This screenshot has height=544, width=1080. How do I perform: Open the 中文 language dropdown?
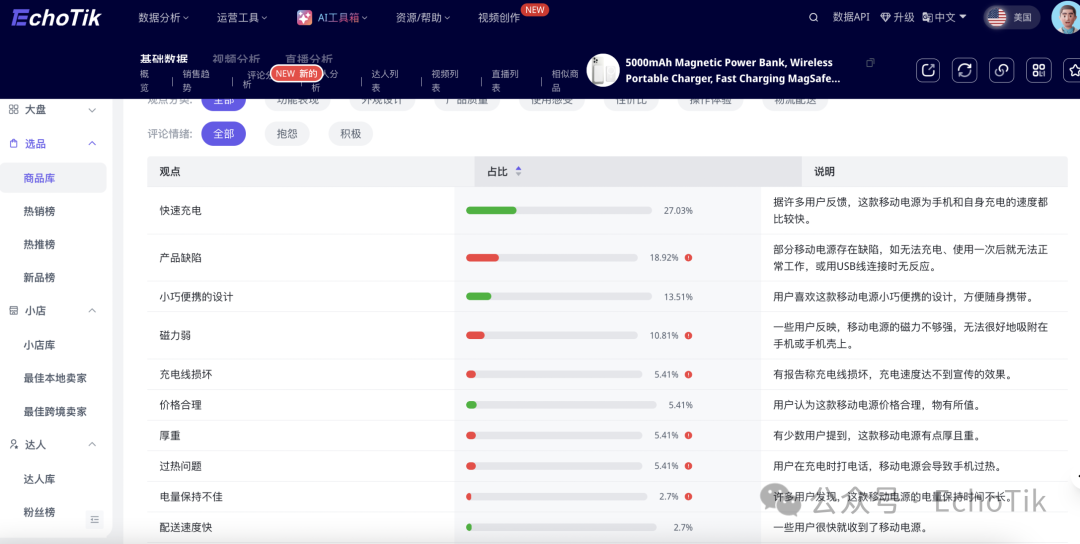(945, 17)
